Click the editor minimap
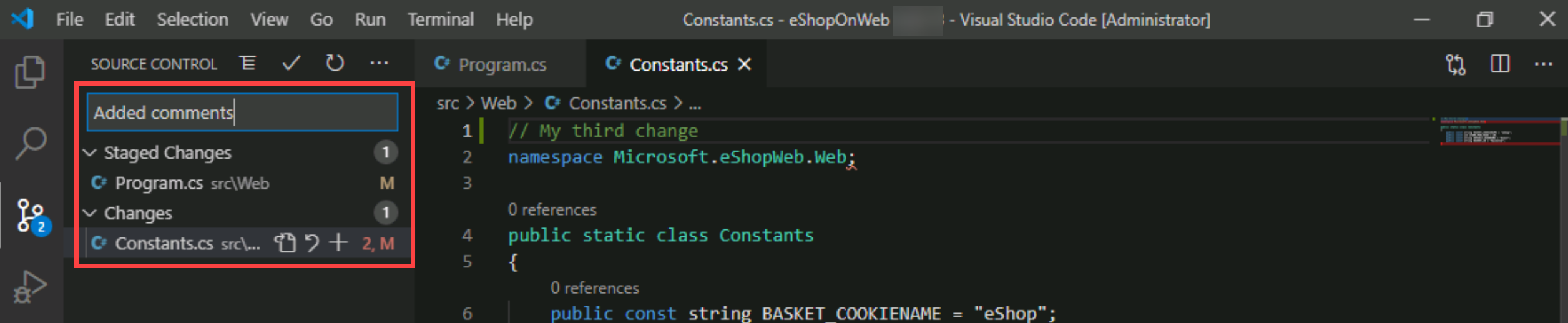 click(1498, 131)
